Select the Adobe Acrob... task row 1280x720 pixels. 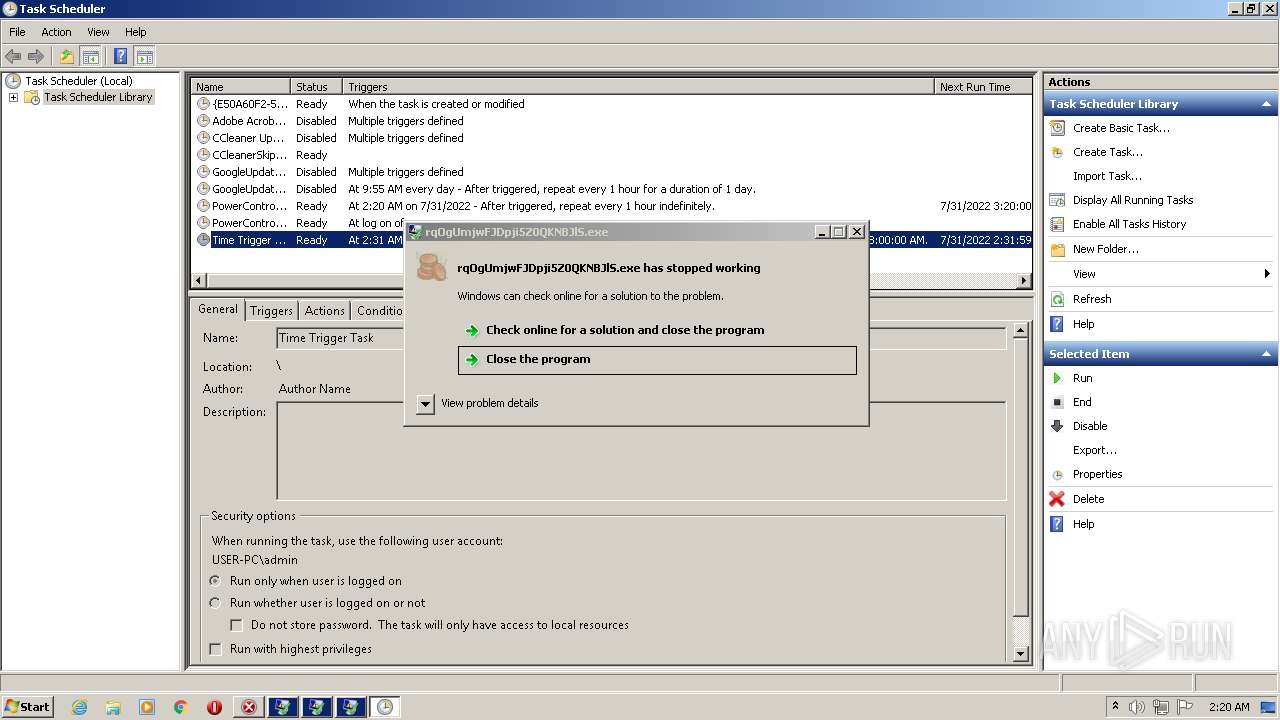click(611, 121)
